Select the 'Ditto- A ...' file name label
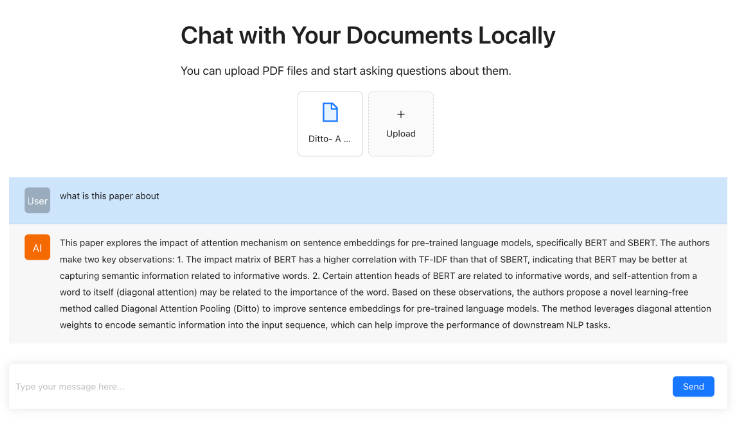738x424 pixels. tap(330, 139)
